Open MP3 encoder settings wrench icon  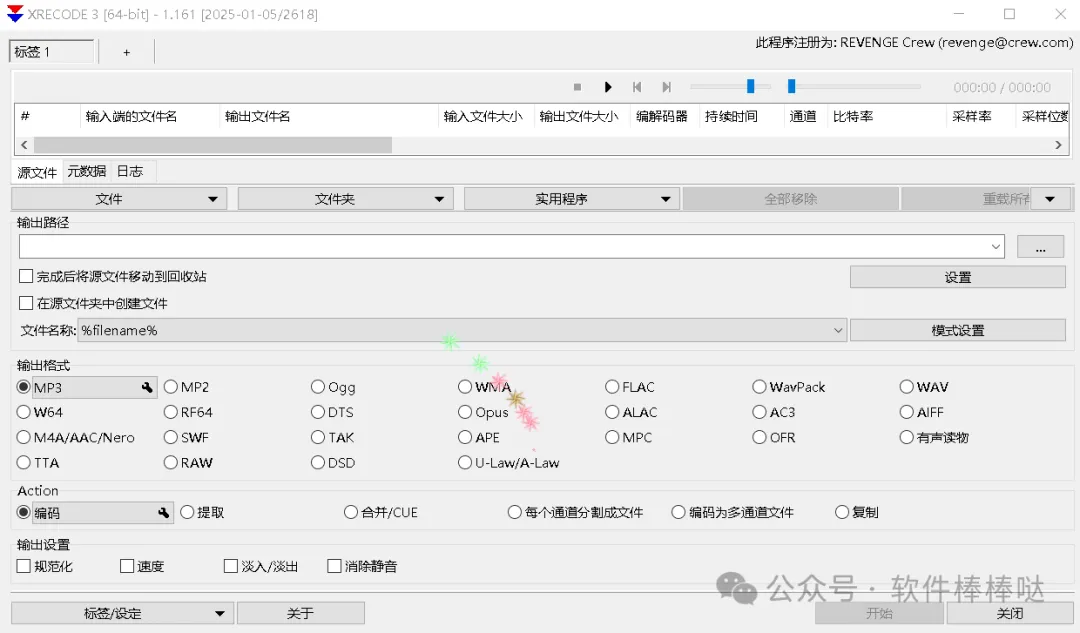(x=147, y=388)
